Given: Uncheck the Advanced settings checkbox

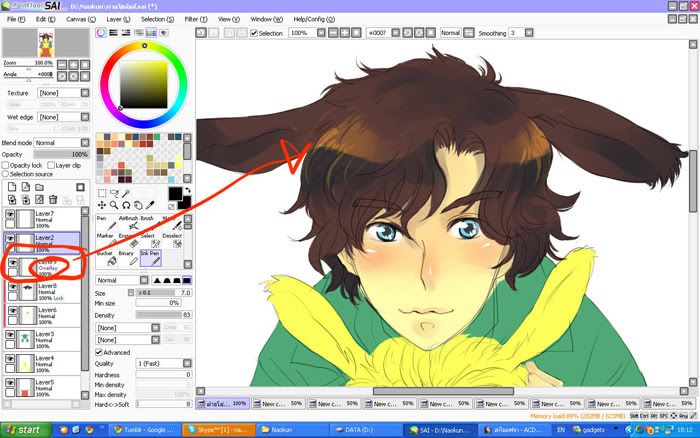Looking at the screenshot, I should 99,352.
